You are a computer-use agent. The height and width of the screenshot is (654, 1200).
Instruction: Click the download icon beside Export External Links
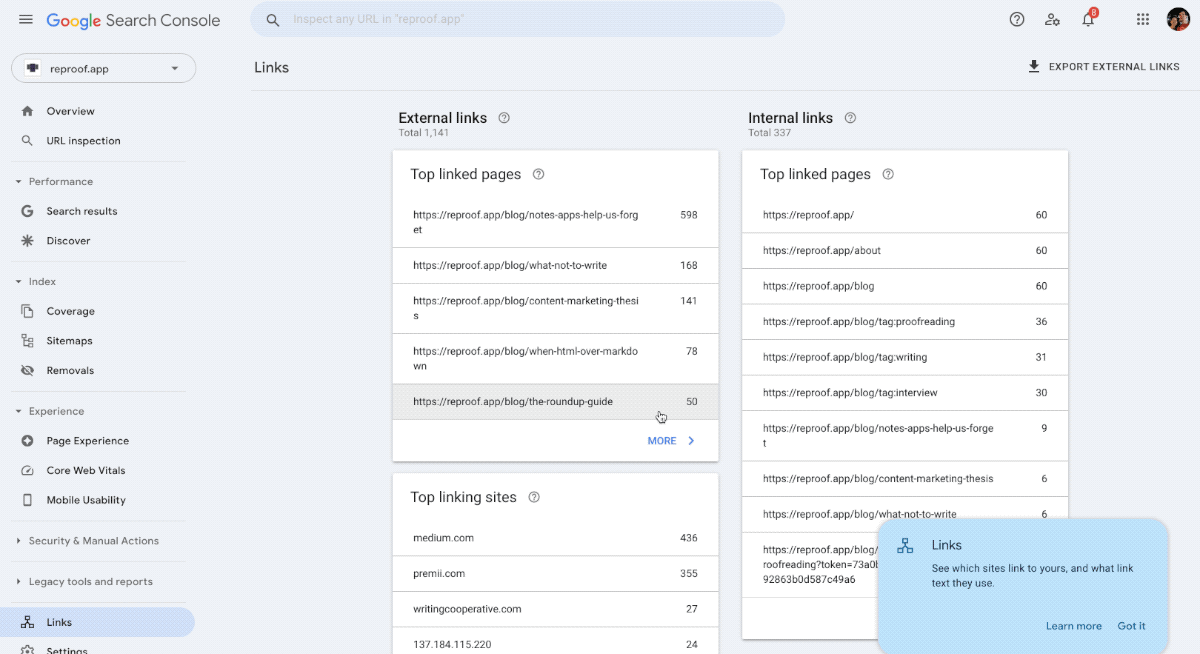coord(1034,67)
